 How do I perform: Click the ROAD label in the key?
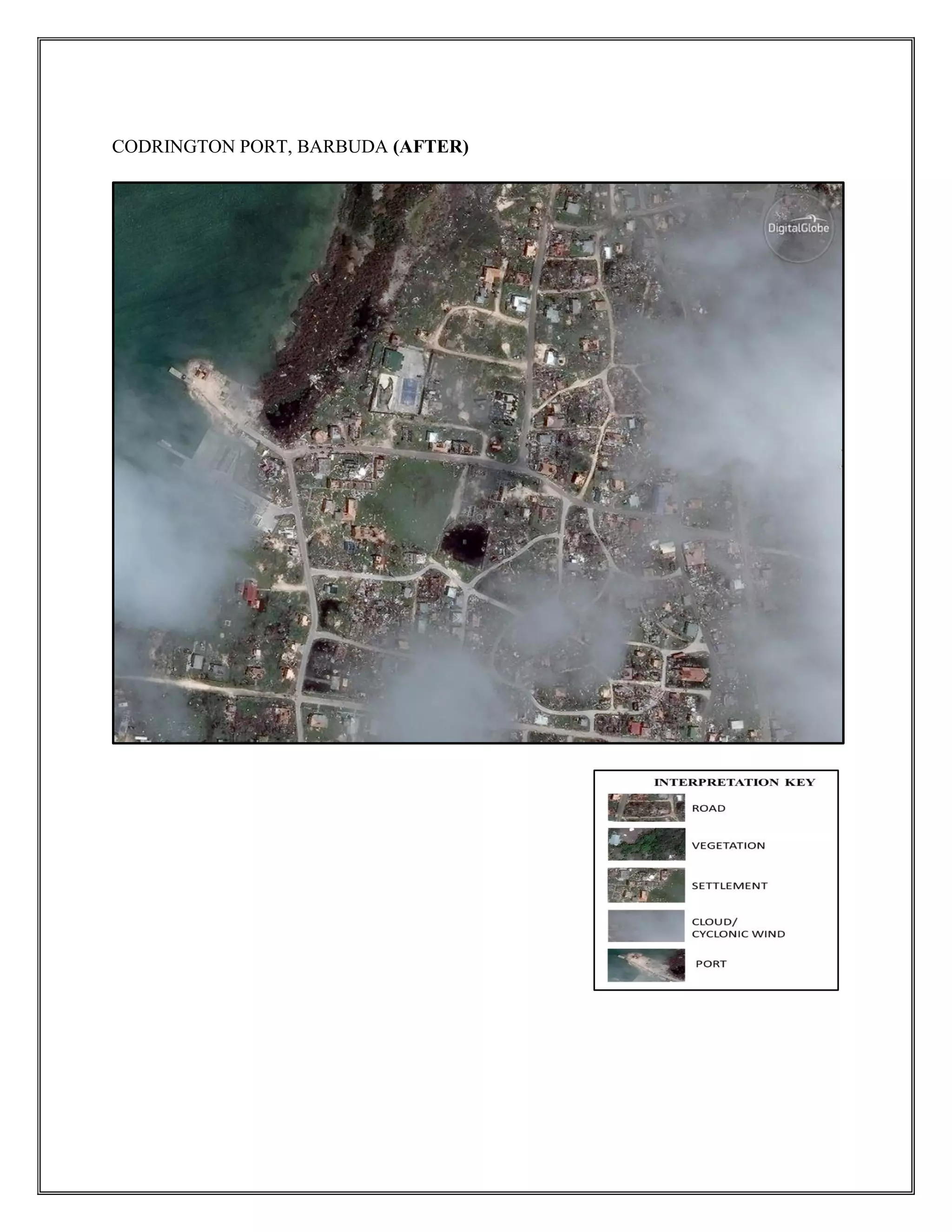pyautogui.click(x=708, y=808)
